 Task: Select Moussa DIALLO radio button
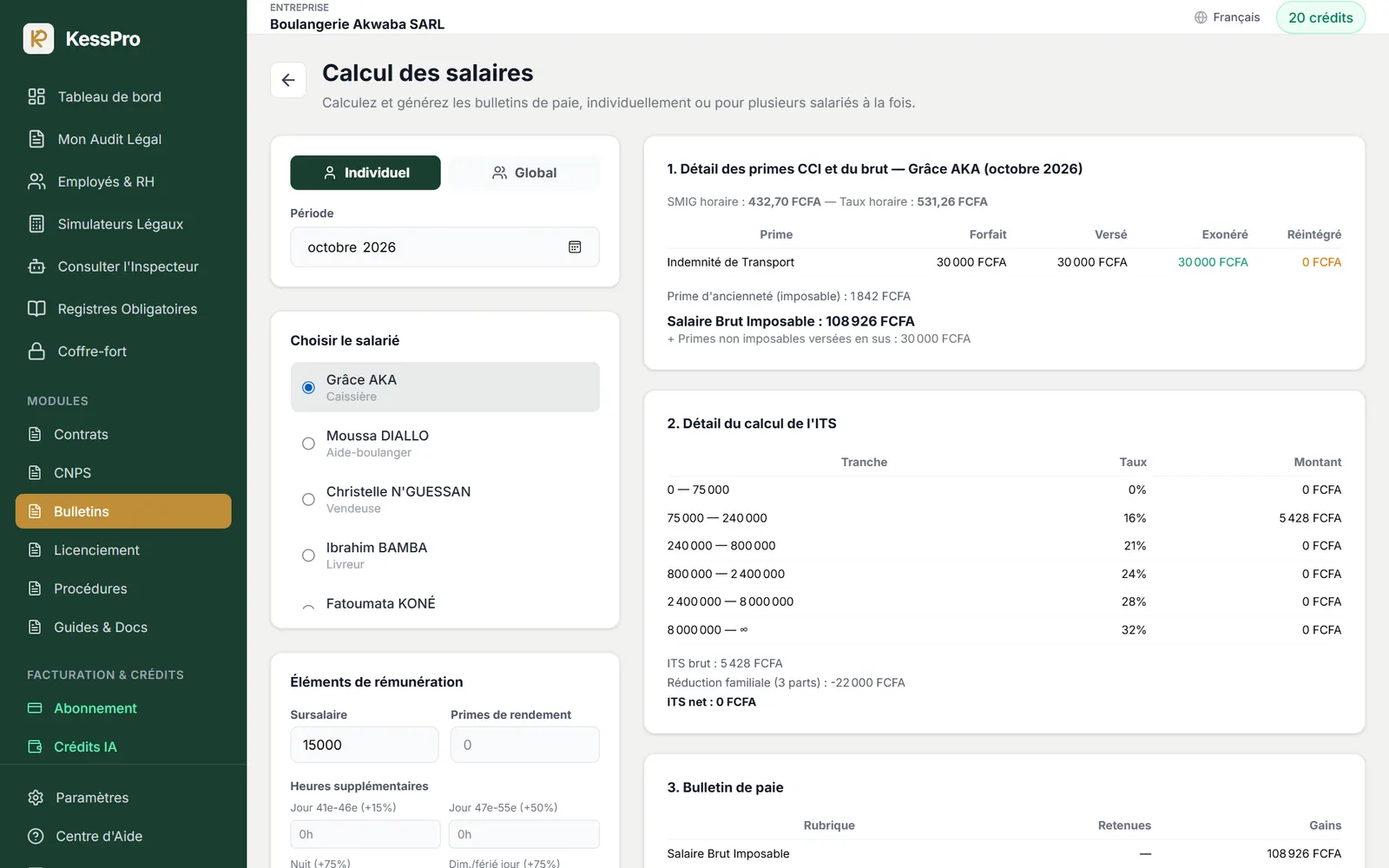click(x=308, y=444)
